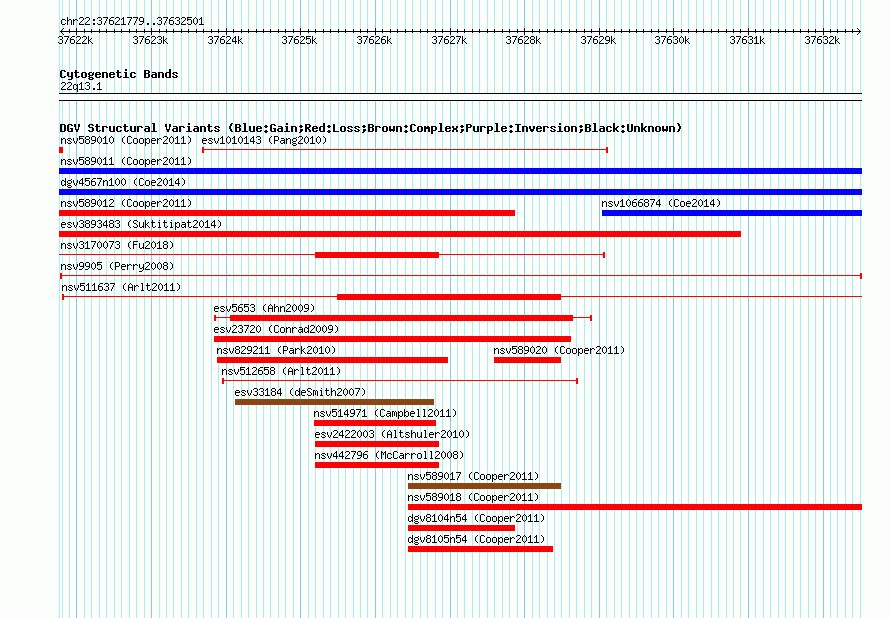The image size is (890, 618).
Task: Click the esv2422003 (Altshuler2010) label
Action: point(392,434)
